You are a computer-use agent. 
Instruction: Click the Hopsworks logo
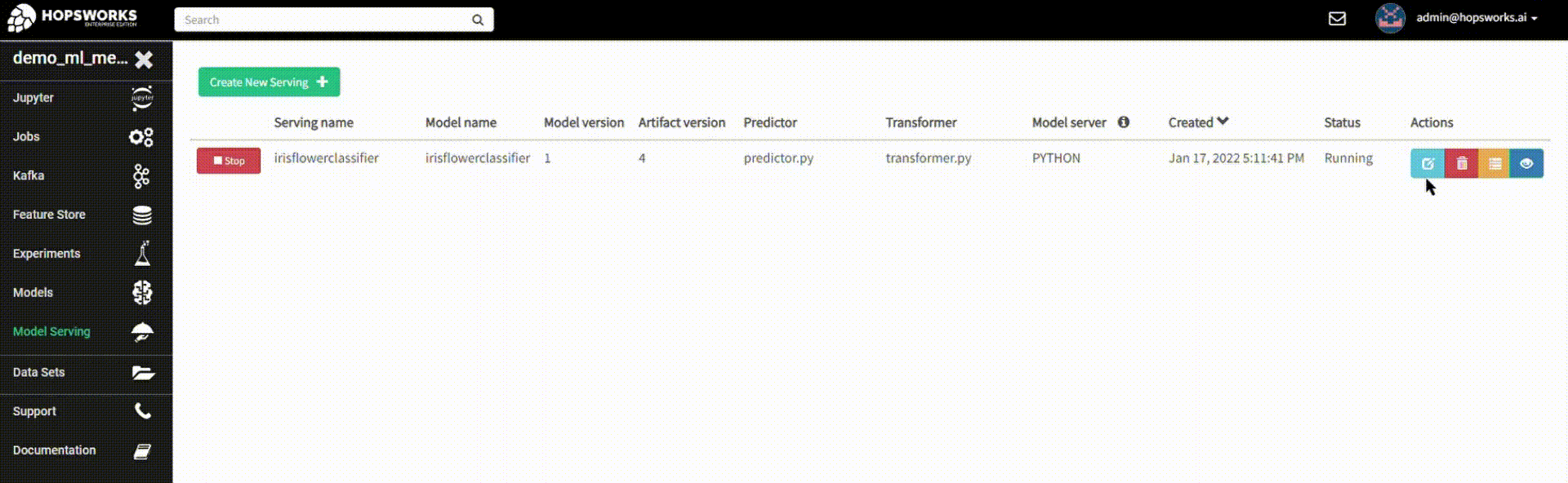72,18
